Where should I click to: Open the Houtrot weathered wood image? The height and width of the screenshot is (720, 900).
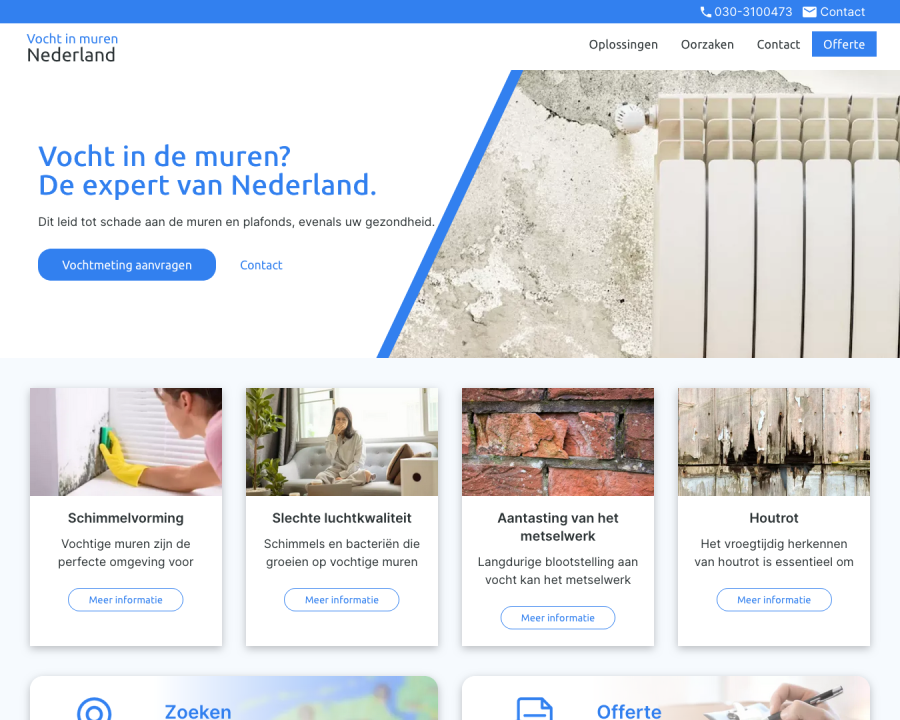point(773,441)
